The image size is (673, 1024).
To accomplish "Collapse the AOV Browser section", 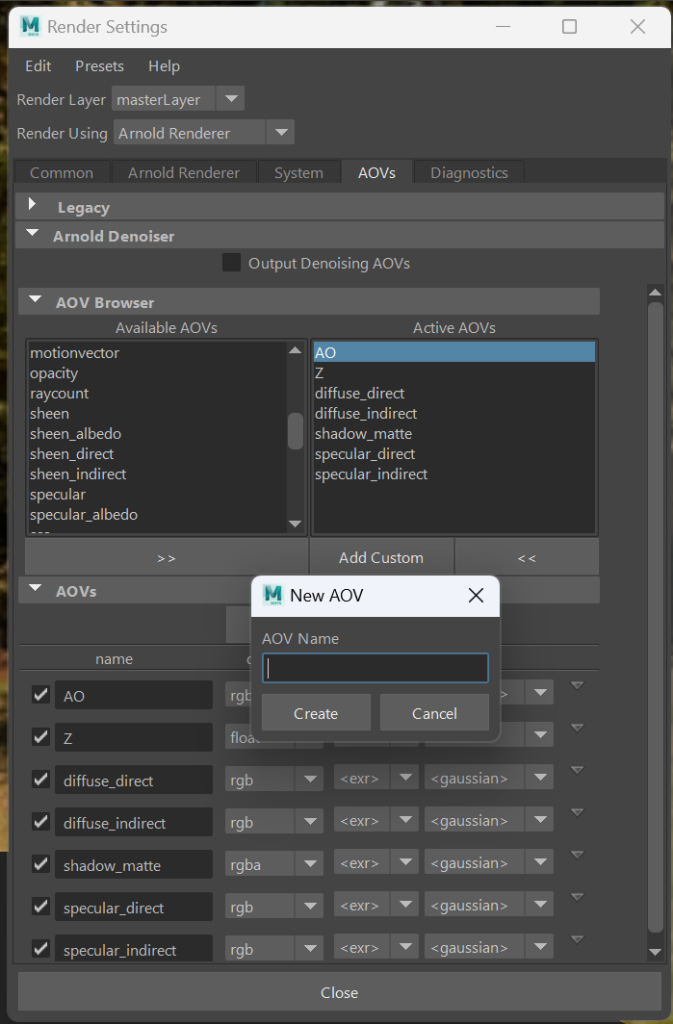I will (x=35, y=300).
